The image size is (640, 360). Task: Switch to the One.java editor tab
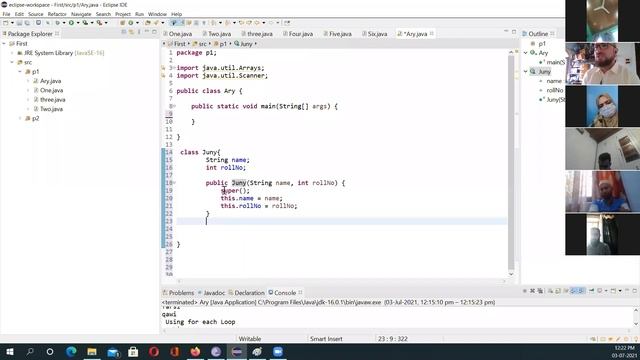pos(178,34)
